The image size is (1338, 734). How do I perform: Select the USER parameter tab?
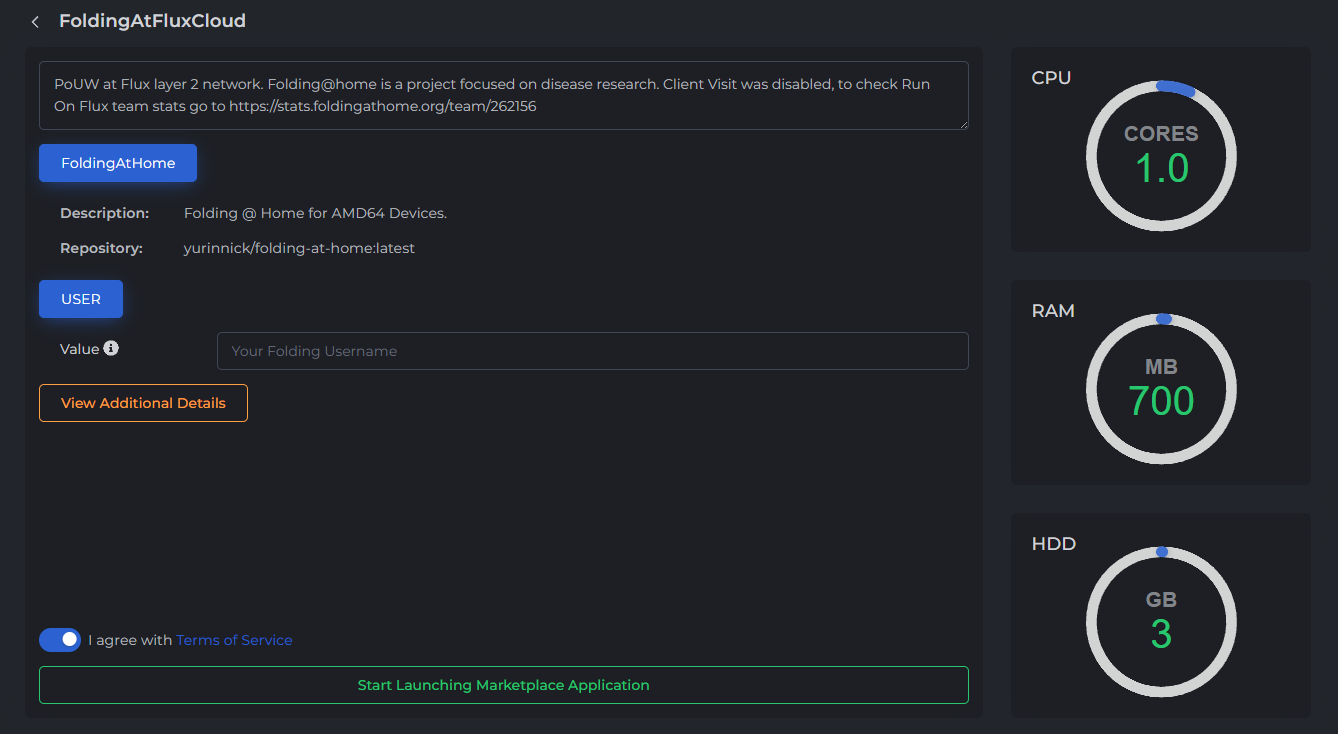coord(81,299)
